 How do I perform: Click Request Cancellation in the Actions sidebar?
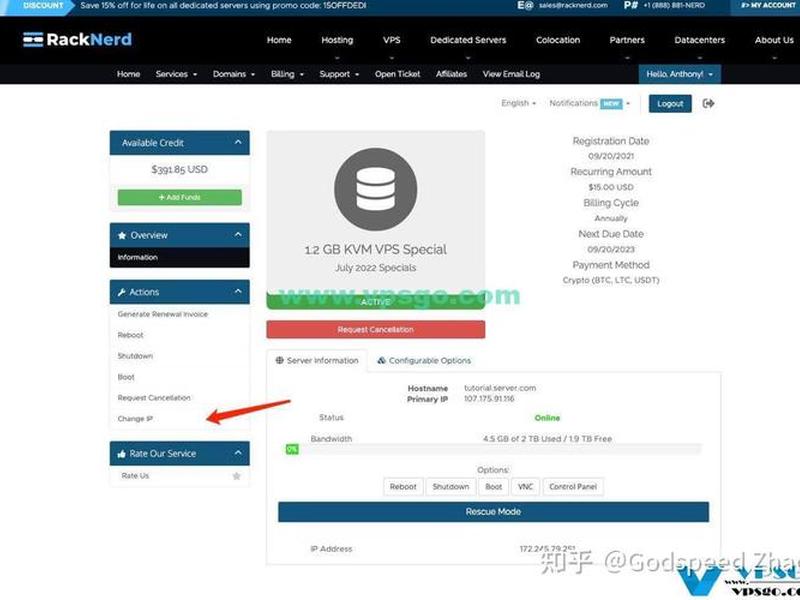point(154,398)
